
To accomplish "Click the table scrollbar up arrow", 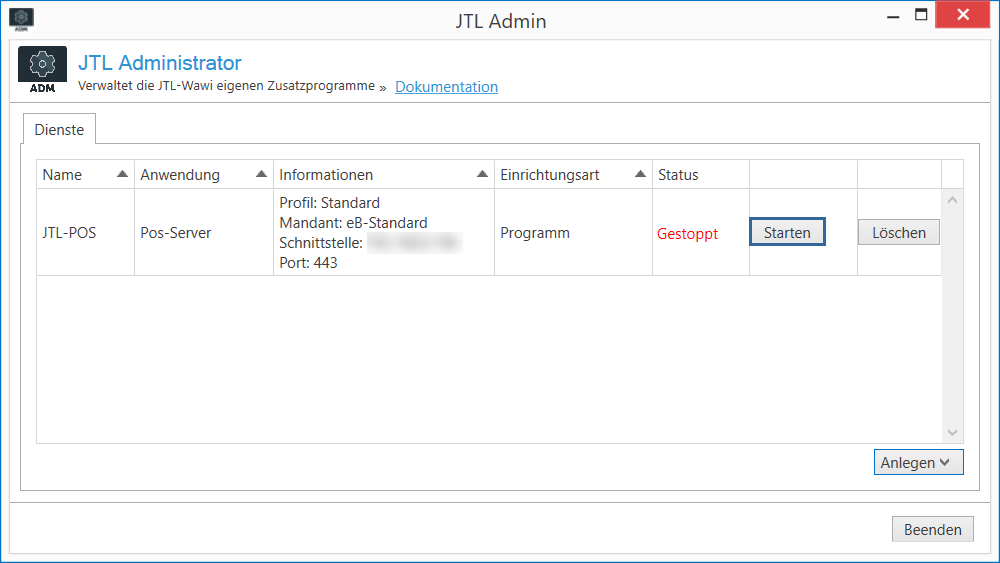I will click(952, 201).
